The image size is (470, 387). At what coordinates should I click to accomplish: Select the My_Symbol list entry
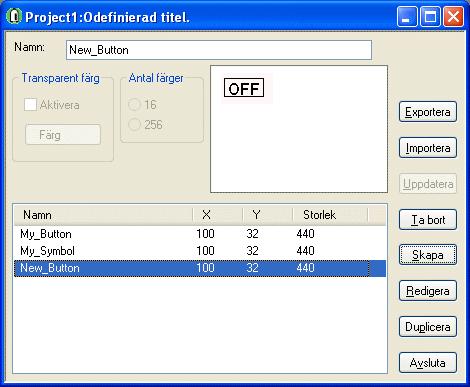click(x=200, y=251)
